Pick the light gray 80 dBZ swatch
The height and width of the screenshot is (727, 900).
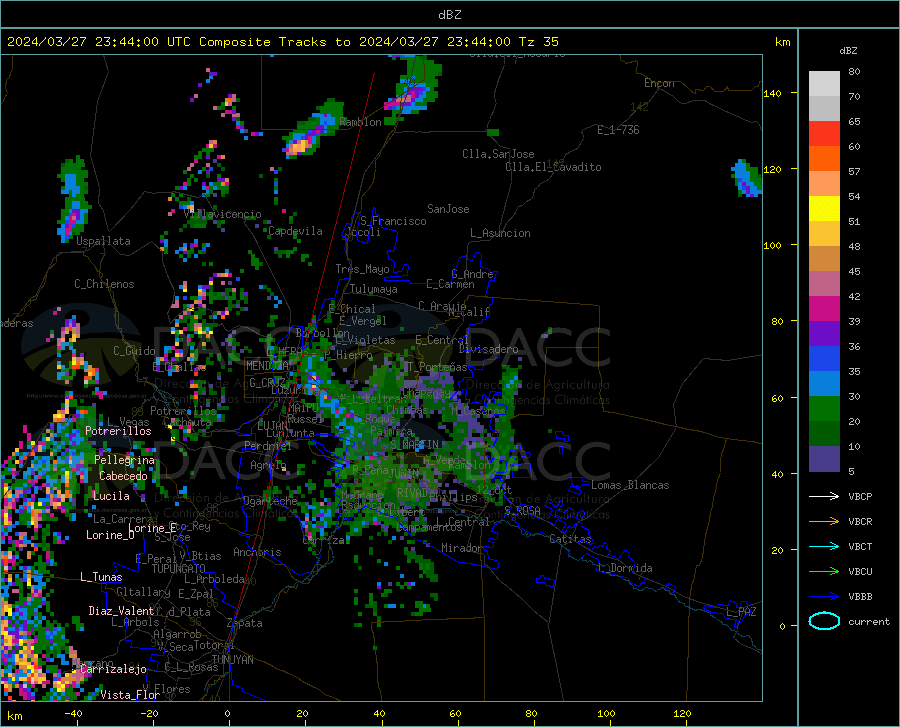824,84
